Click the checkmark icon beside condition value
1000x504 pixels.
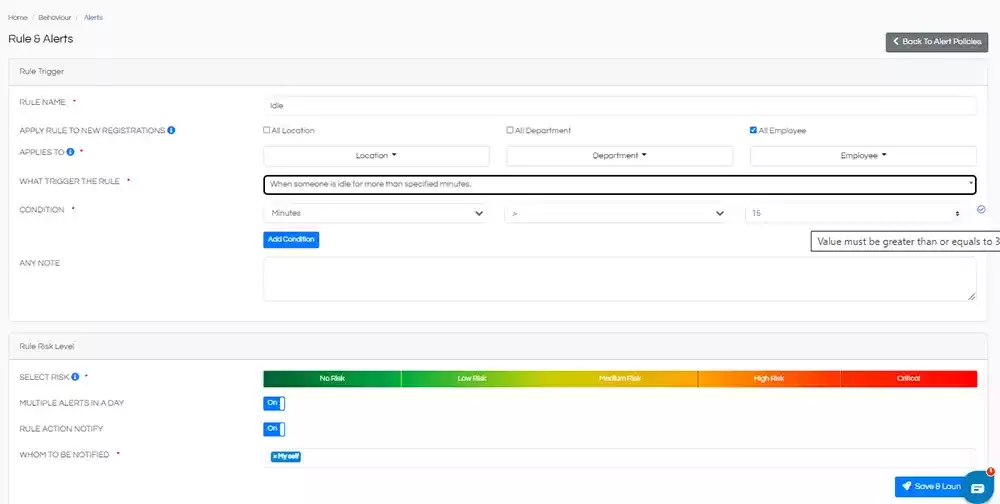click(981, 210)
